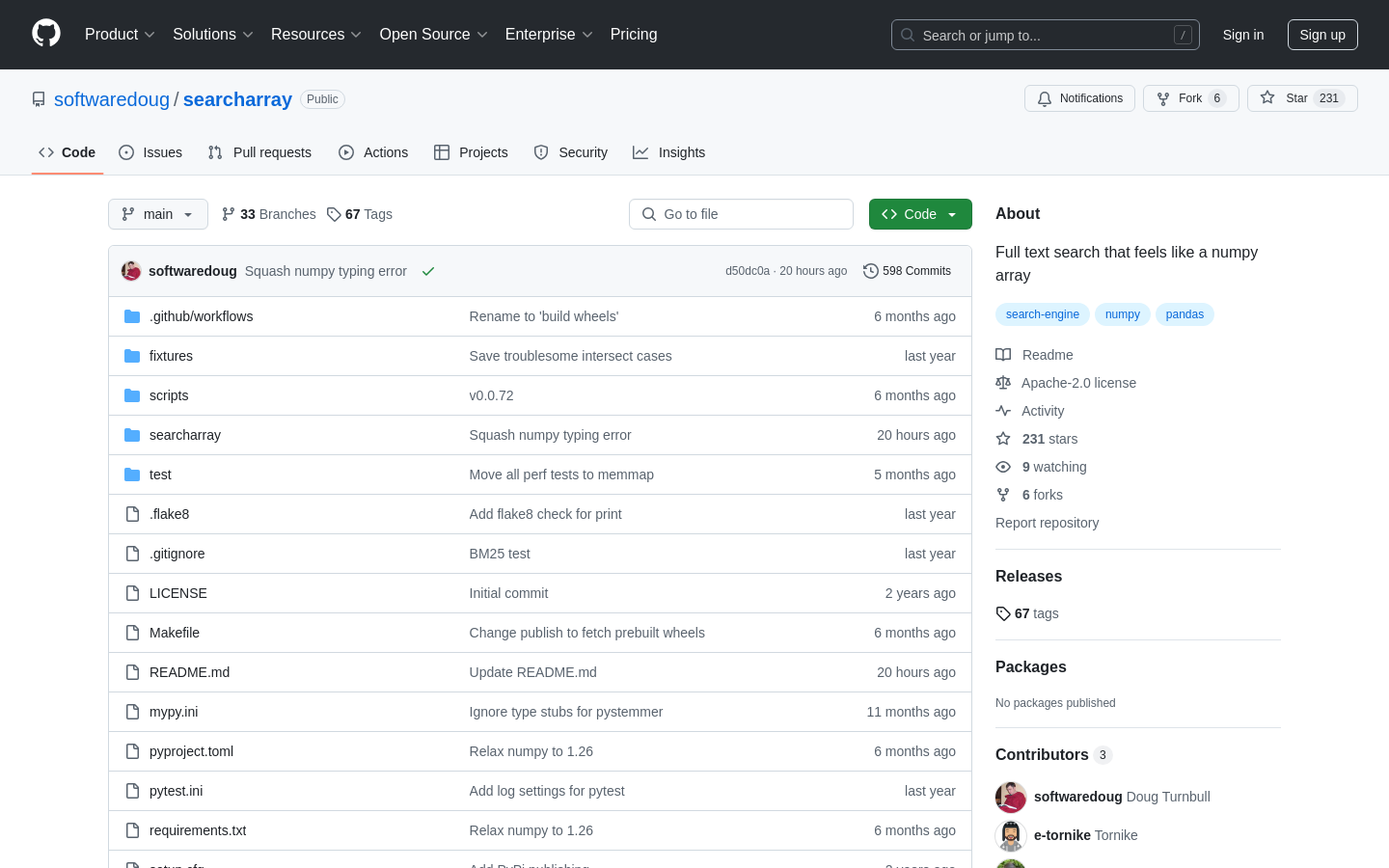This screenshot has height=868, width=1389.
Task: Click the notifications bell icon
Action: [x=1045, y=98]
